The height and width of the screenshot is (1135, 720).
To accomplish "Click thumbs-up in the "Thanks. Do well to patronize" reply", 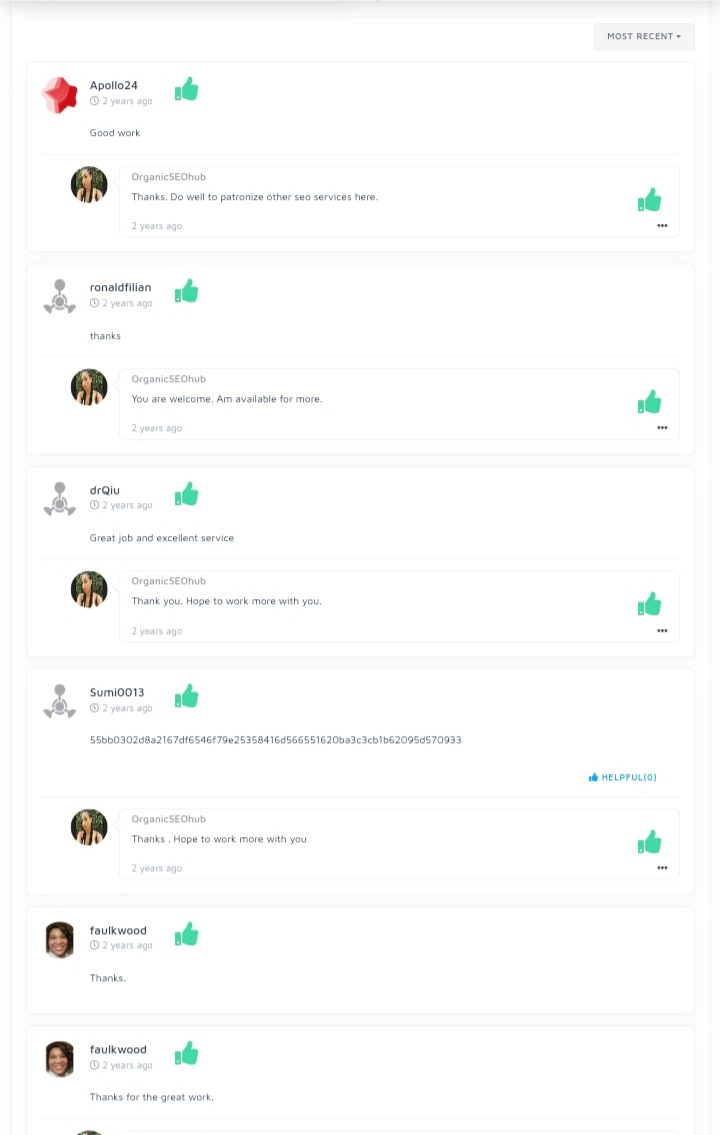I will (650, 200).
